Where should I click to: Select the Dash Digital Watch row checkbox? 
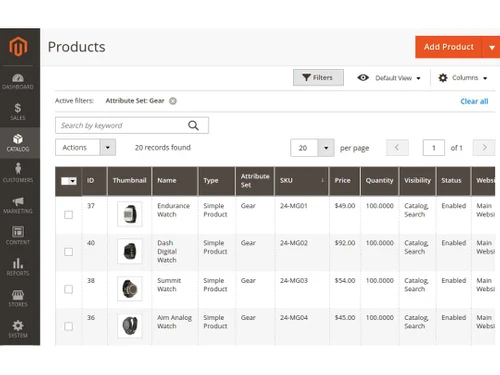pos(69,251)
